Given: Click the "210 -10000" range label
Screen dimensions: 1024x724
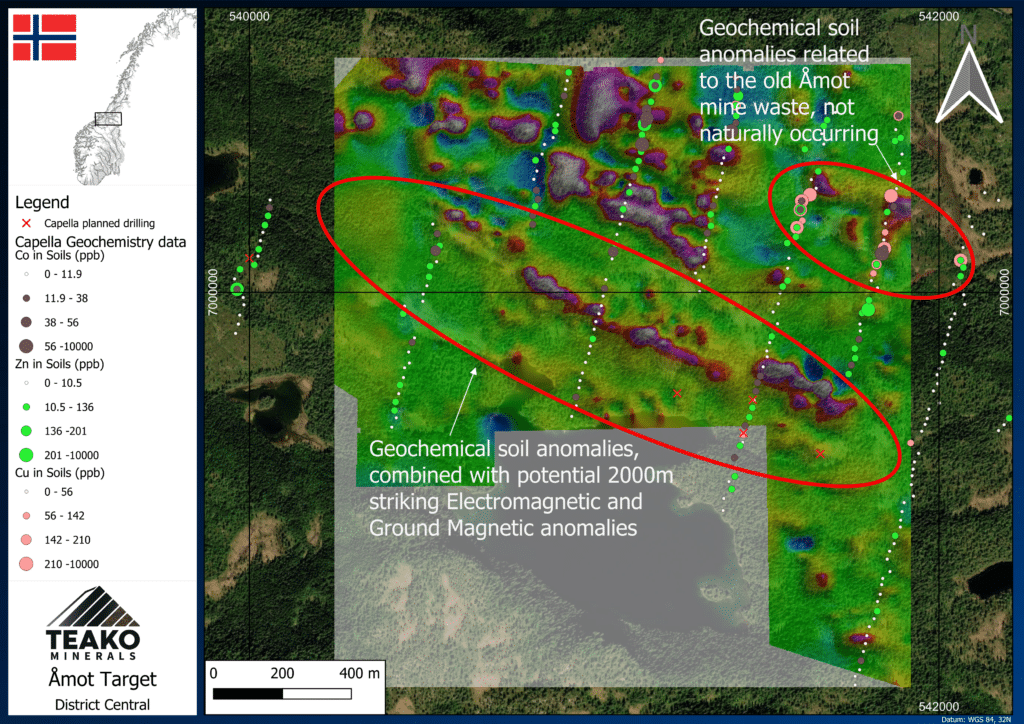Looking at the screenshot, I should coord(71,564).
